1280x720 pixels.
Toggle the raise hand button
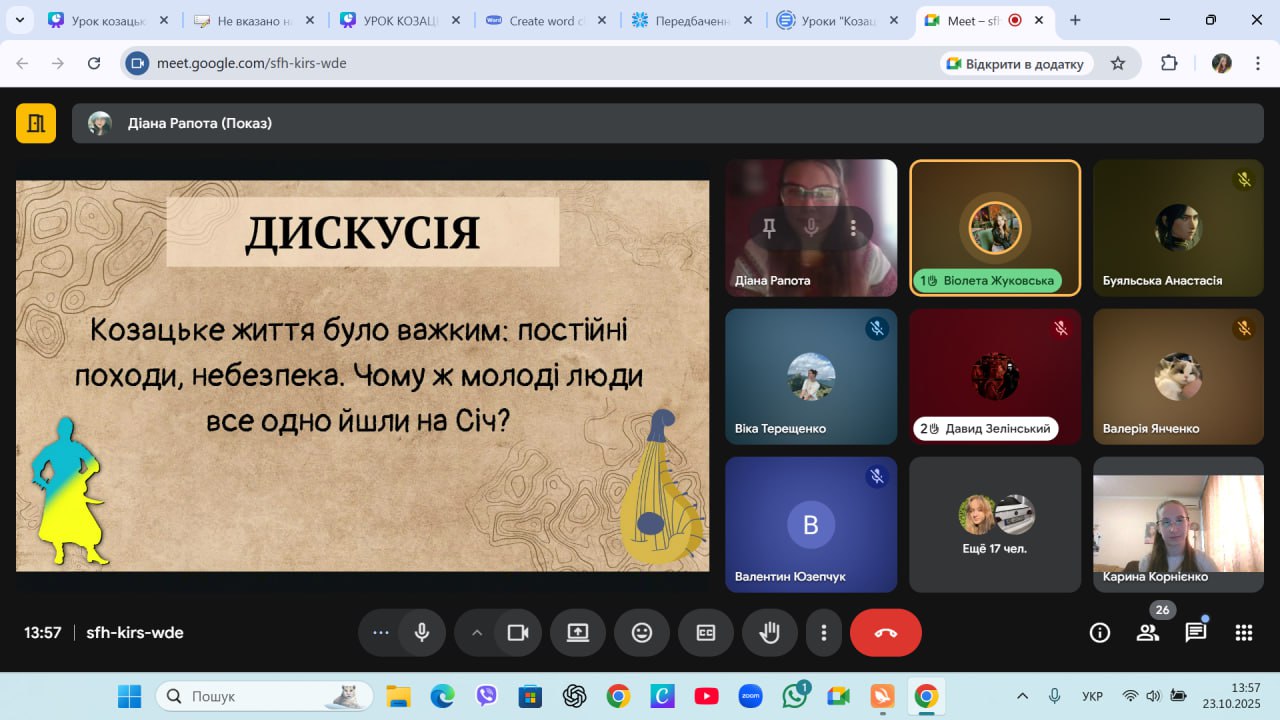(x=769, y=633)
